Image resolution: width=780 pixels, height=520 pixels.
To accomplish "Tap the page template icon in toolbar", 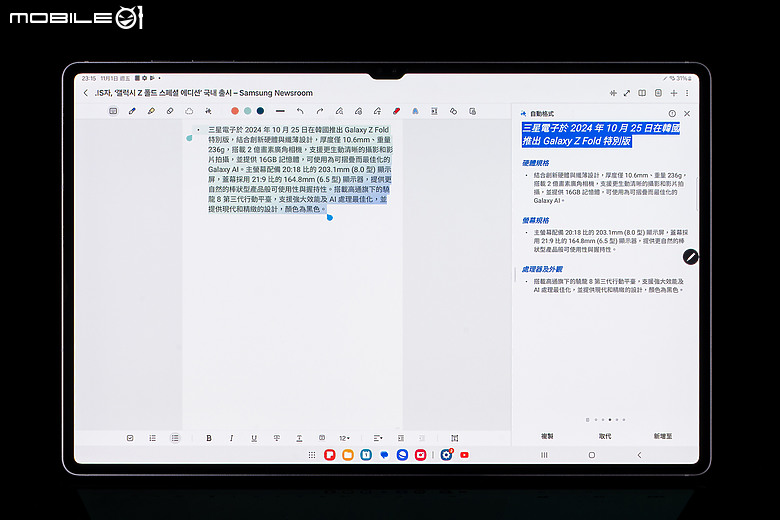I will click(x=434, y=111).
